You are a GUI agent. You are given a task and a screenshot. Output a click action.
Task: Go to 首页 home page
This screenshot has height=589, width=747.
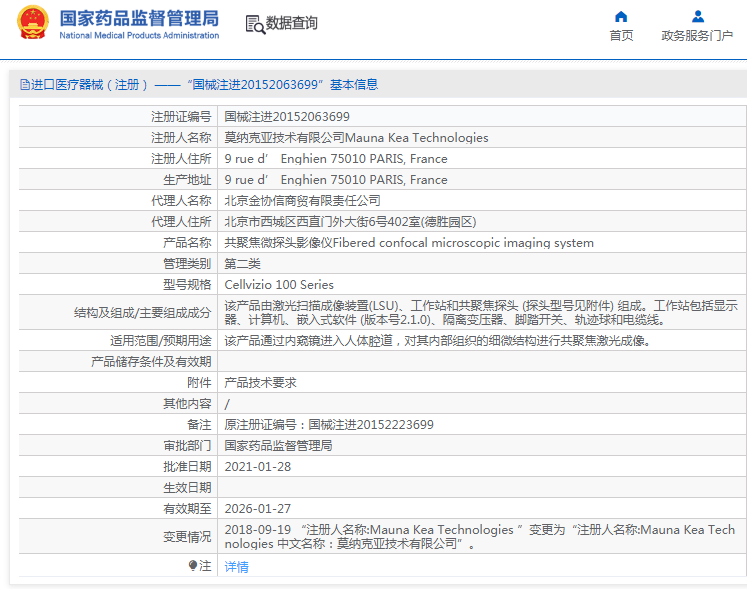click(x=621, y=35)
